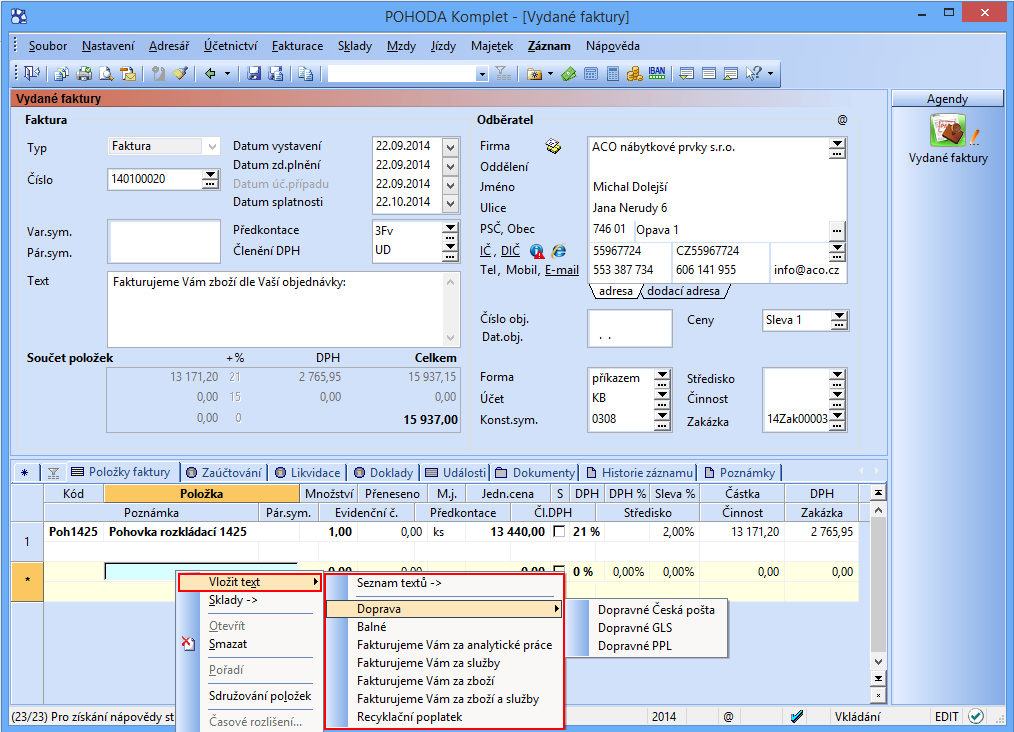Click the Internet Explorer icon beside DIČ
This screenshot has height=732, width=1014.
pyautogui.click(x=559, y=251)
